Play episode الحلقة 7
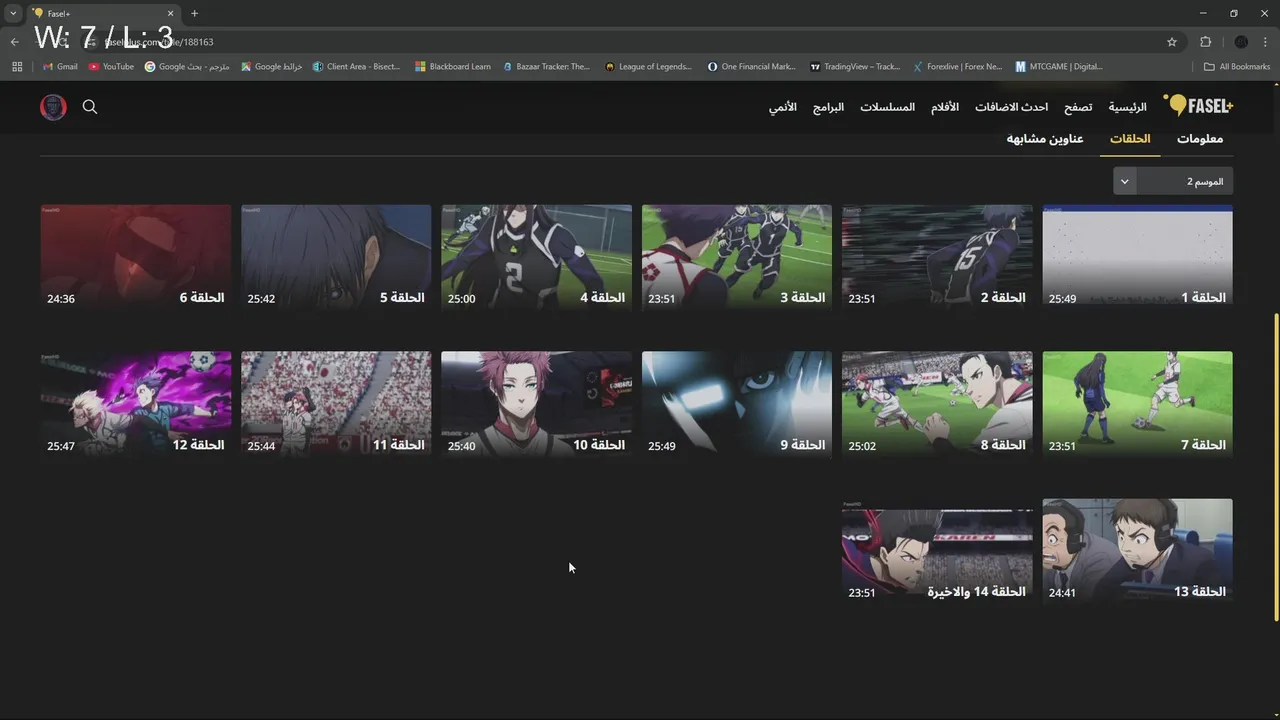This screenshot has height=720, width=1280. click(1138, 403)
